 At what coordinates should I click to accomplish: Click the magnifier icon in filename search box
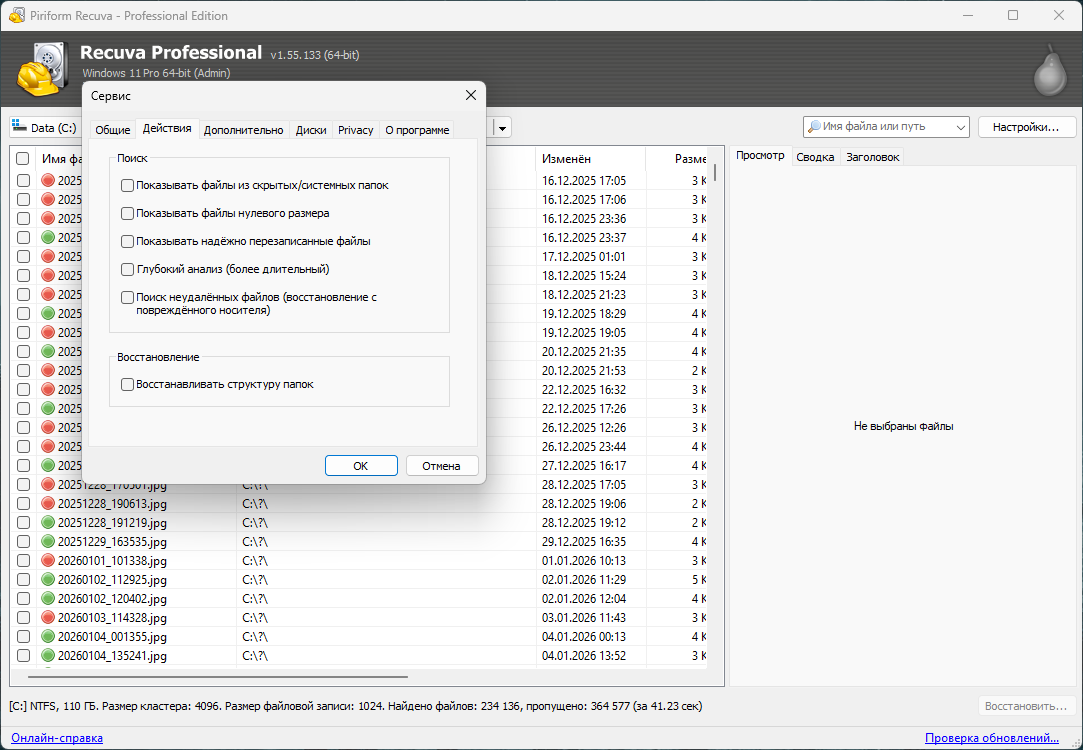(814, 127)
